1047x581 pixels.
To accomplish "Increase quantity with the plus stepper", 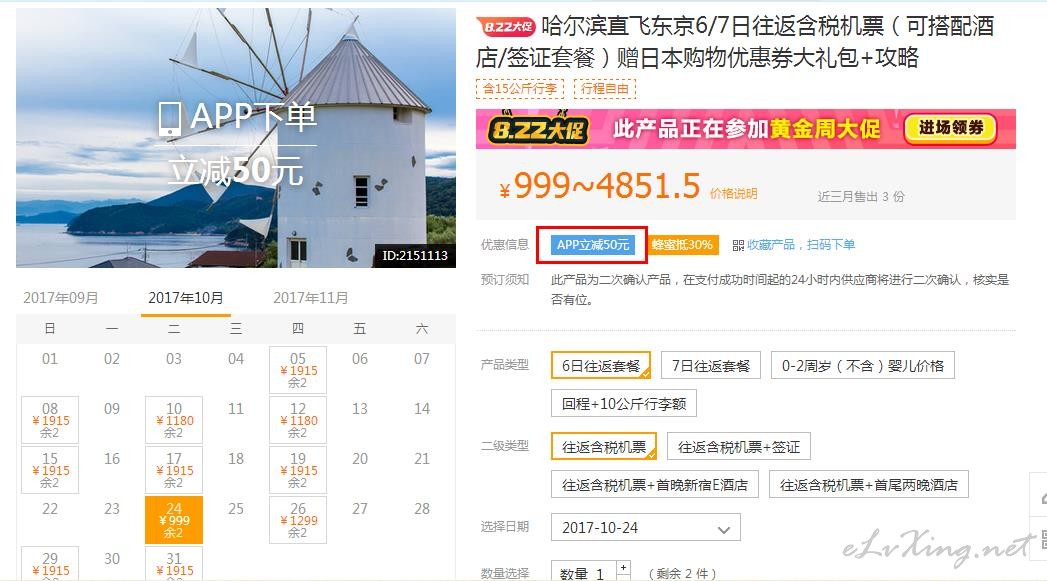I will tap(623, 568).
